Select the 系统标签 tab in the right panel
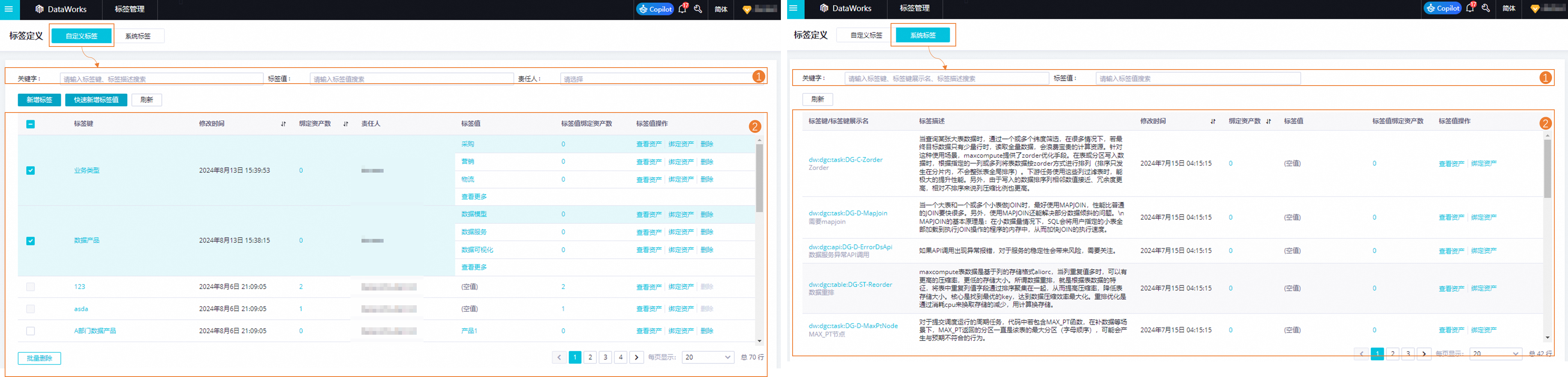 pyautogui.click(x=923, y=35)
